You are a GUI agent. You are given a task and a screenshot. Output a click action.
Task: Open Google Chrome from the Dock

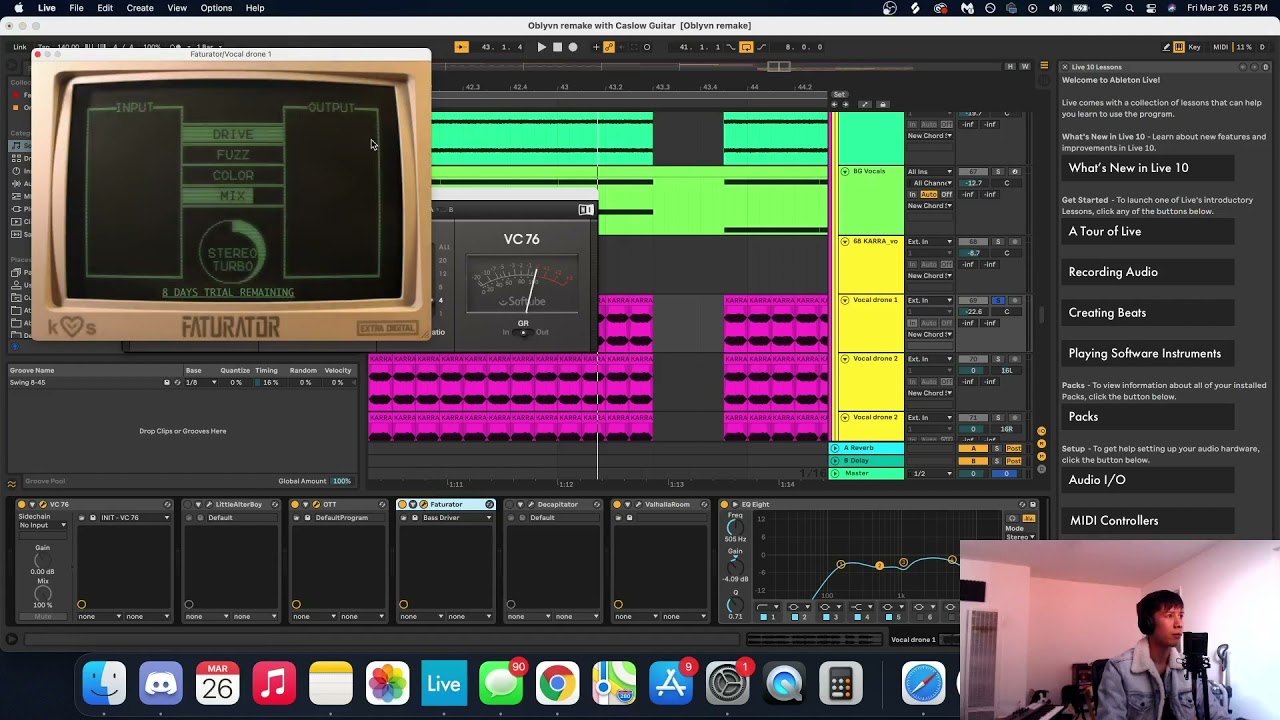coord(557,685)
